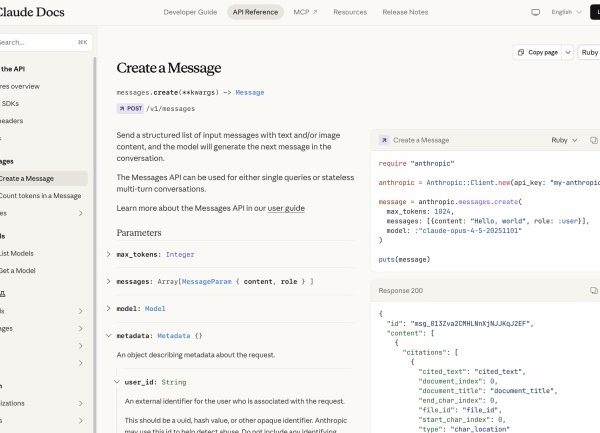The width and height of the screenshot is (600, 433).
Task: Click the Model type link
Action: (x=155, y=309)
